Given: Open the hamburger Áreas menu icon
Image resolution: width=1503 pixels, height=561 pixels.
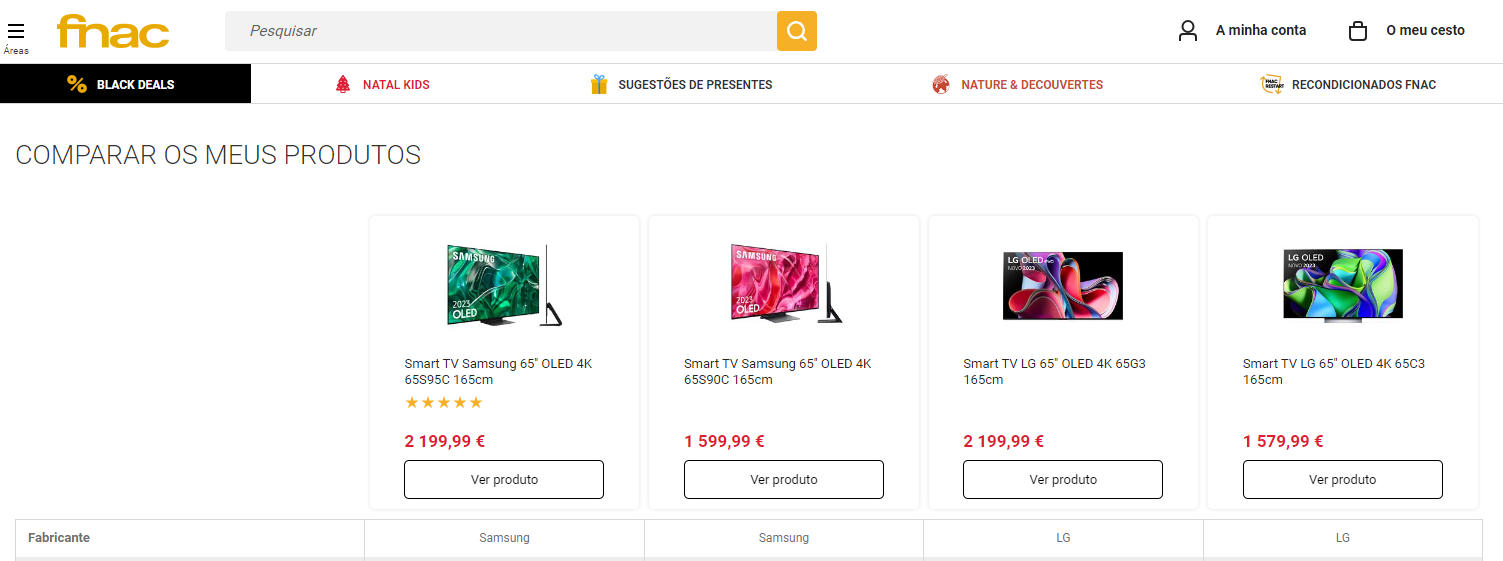Looking at the screenshot, I should (x=16, y=31).
